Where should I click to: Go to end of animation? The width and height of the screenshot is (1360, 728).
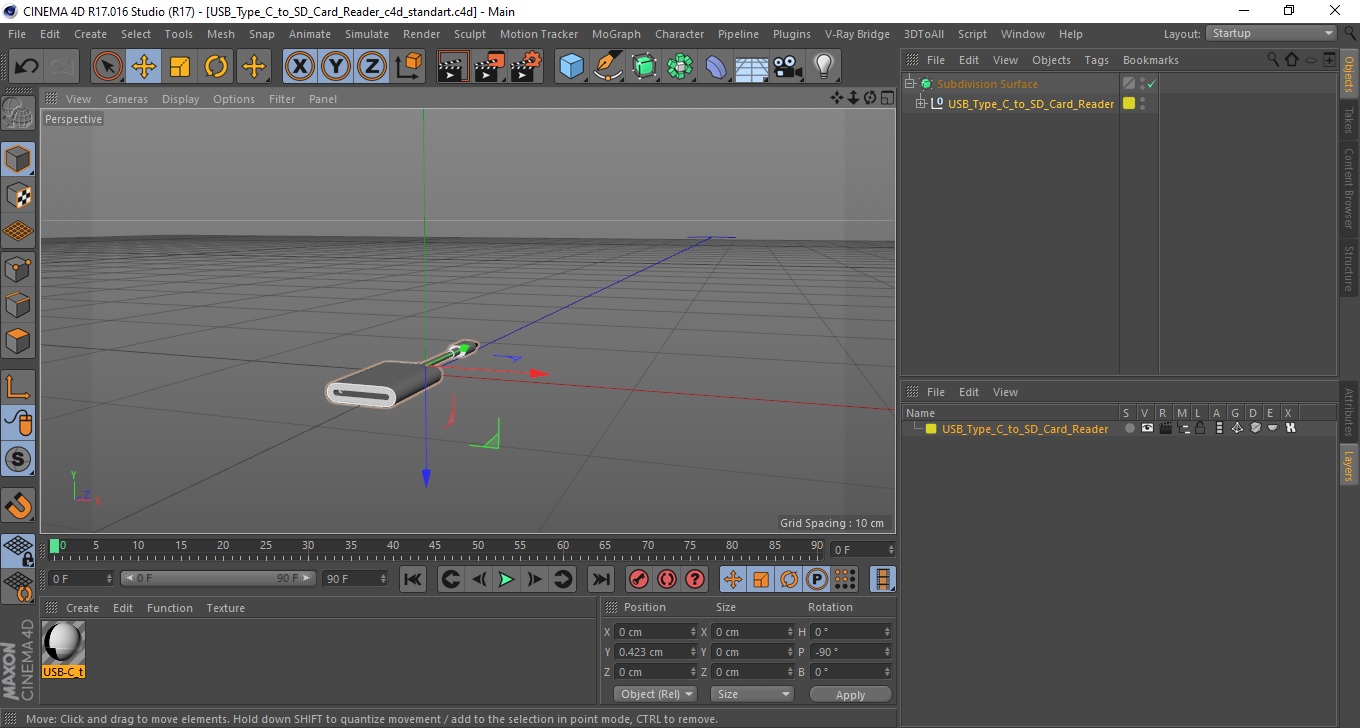pos(600,579)
